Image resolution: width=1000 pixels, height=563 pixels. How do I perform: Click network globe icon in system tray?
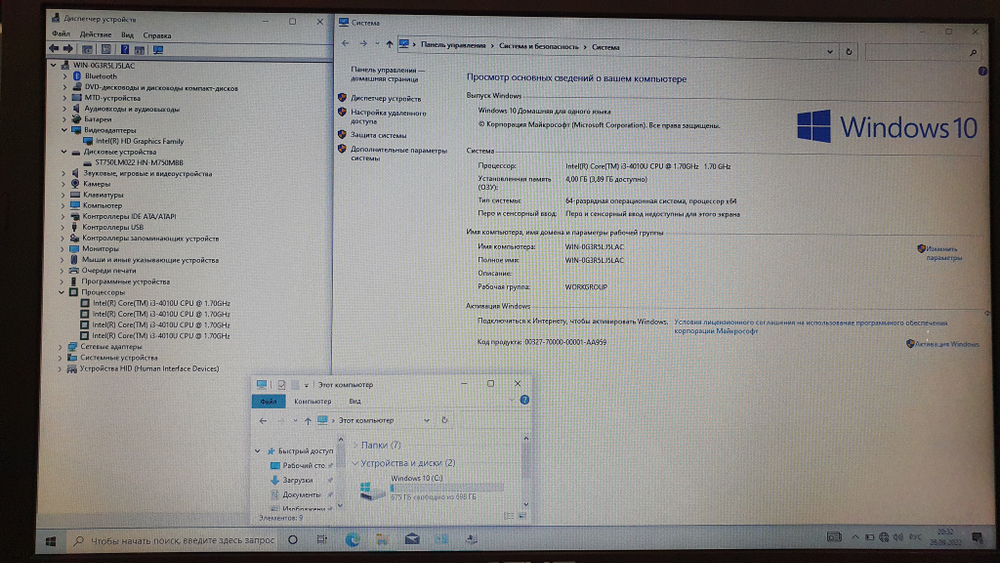884,537
